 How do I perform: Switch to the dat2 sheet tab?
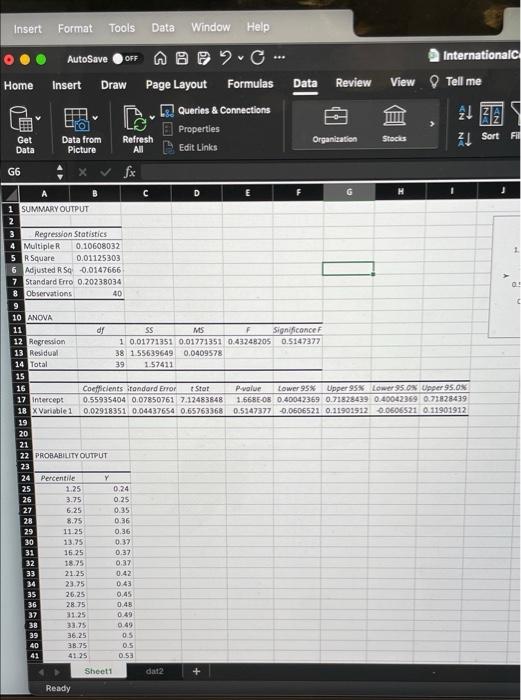(x=154, y=671)
